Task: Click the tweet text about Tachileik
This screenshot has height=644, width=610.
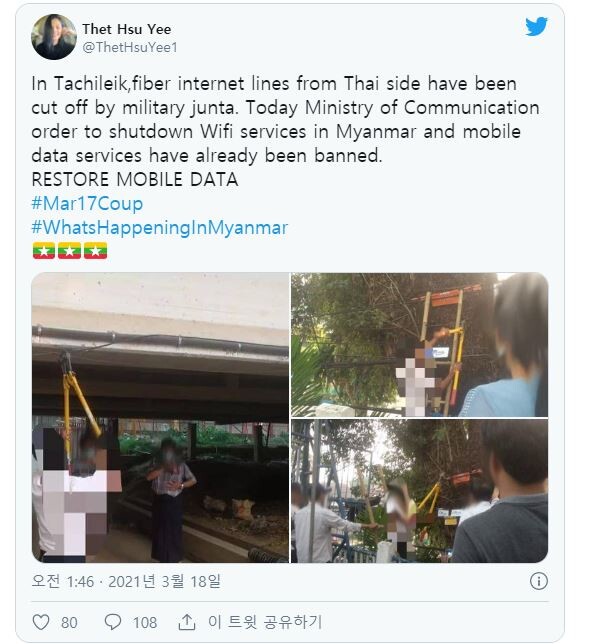Action: (x=285, y=120)
